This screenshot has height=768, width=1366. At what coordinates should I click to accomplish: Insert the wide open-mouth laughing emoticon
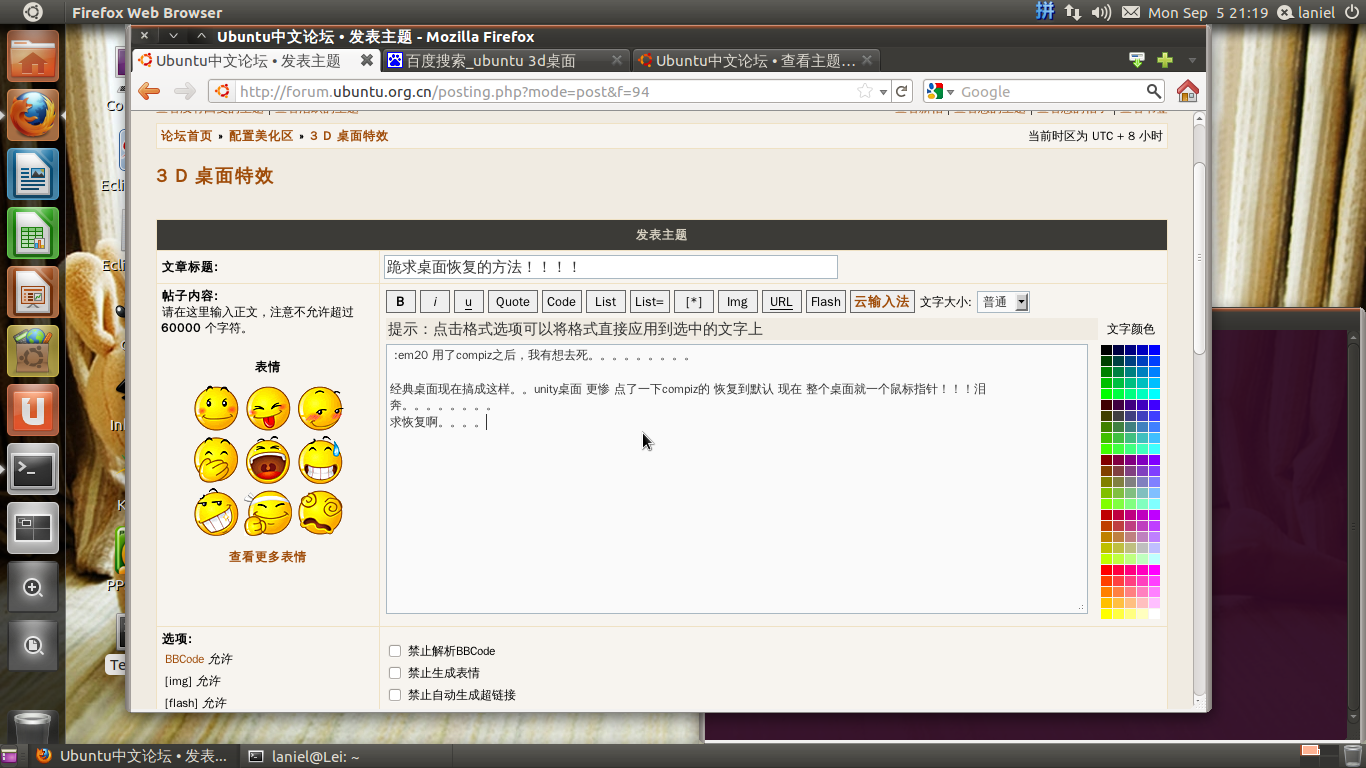pyautogui.click(x=268, y=460)
